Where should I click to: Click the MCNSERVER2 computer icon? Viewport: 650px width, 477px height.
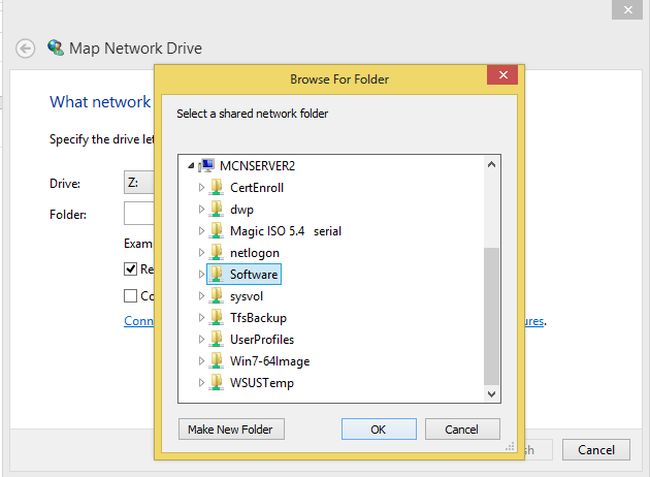[206, 165]
